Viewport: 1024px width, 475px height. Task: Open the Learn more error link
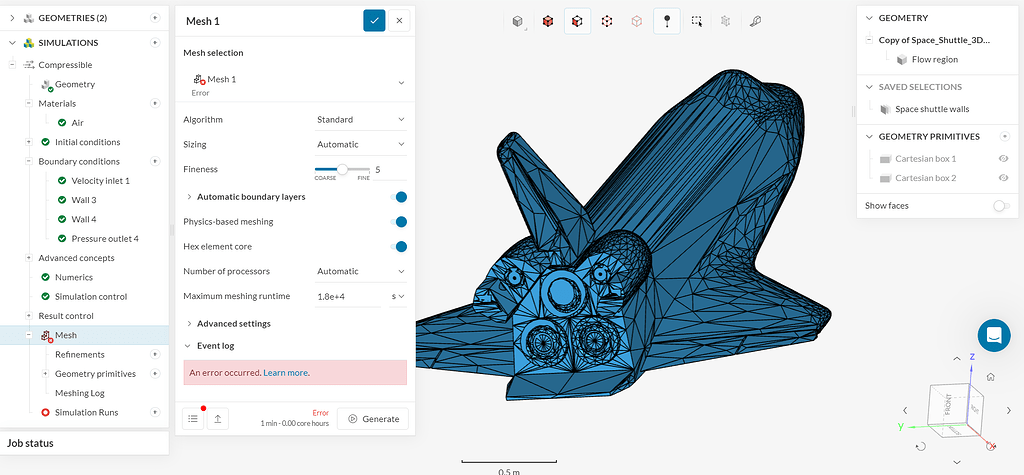pos(285,372)
